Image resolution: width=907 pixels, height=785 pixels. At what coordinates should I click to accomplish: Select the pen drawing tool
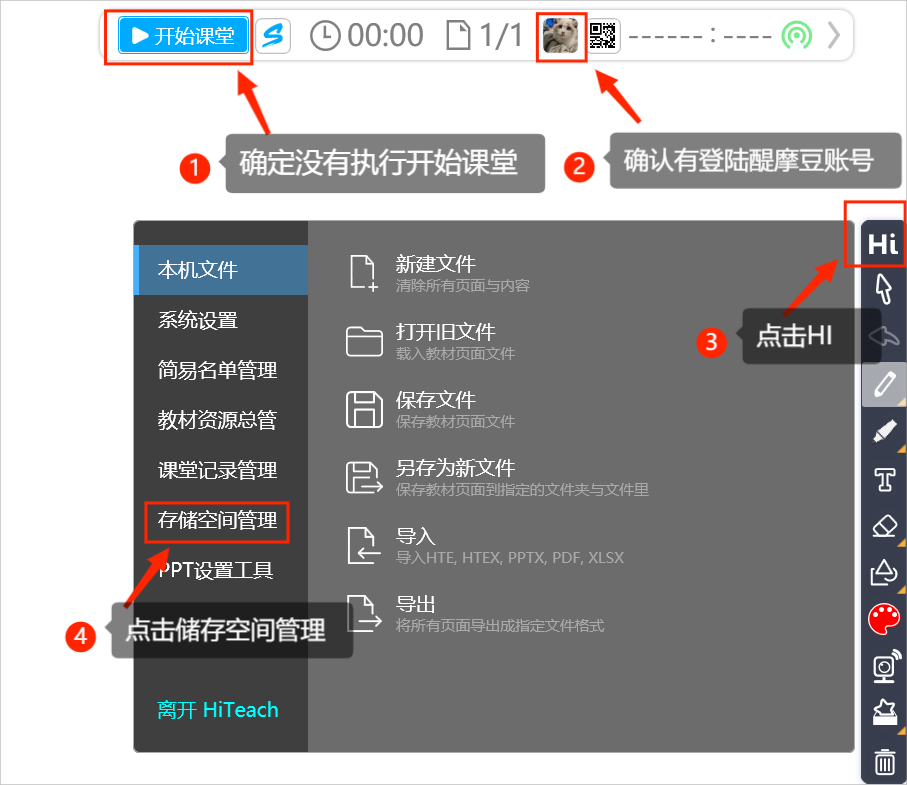click(883, 384)
